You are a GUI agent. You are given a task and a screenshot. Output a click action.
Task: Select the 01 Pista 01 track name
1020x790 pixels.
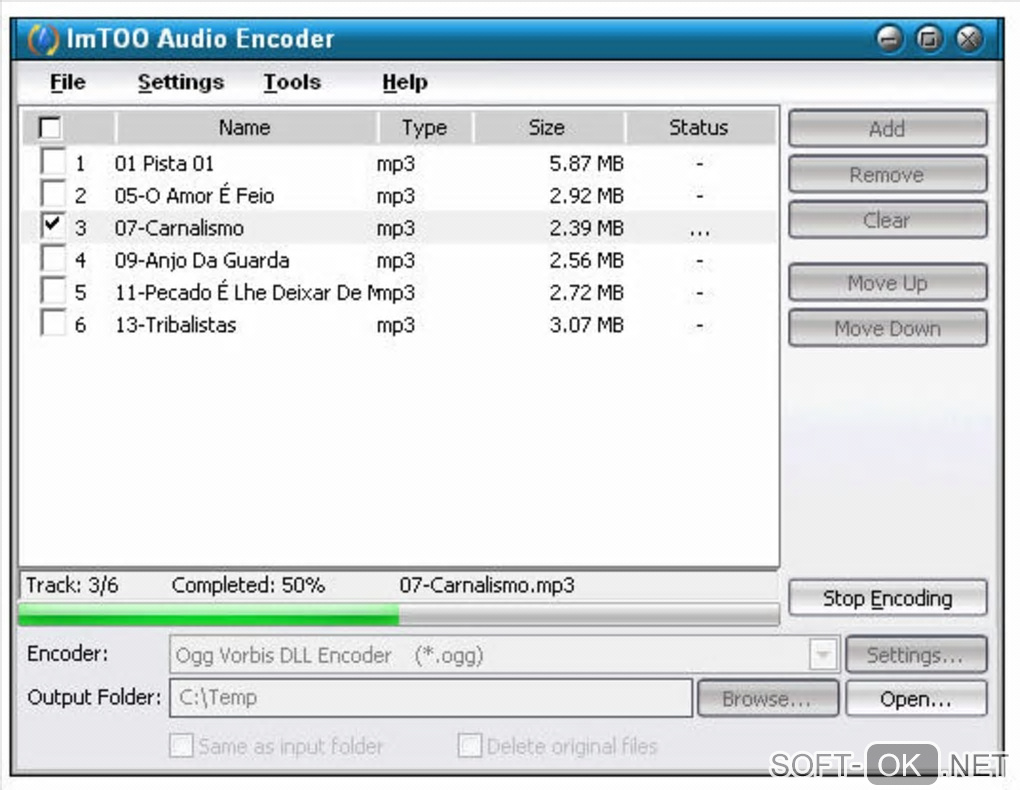[164, 163]
